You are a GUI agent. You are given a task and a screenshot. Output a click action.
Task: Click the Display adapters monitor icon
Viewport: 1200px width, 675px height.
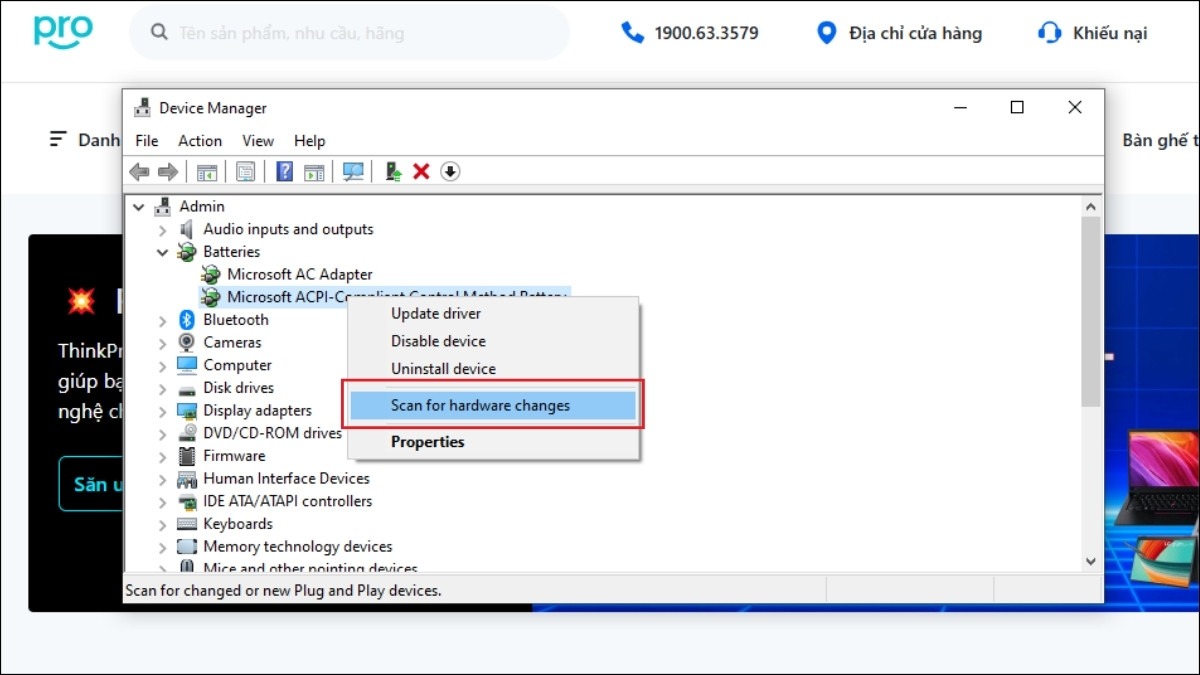pos(186,411)
